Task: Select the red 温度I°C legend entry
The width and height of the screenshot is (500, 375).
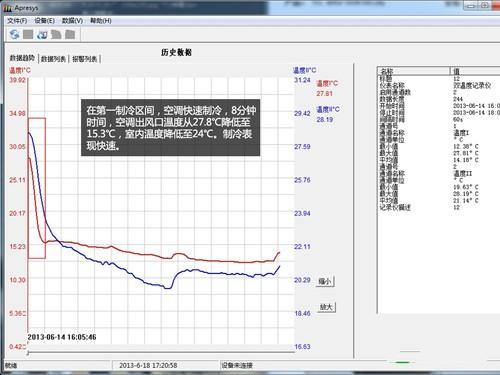Action: (327, 83)
